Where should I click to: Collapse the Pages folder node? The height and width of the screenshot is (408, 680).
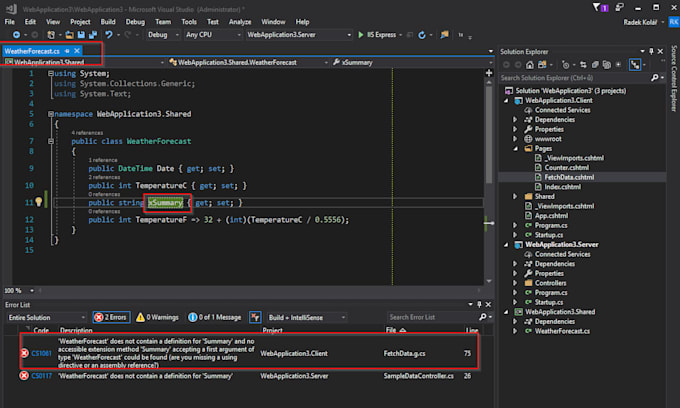click(x=515, y=148)
